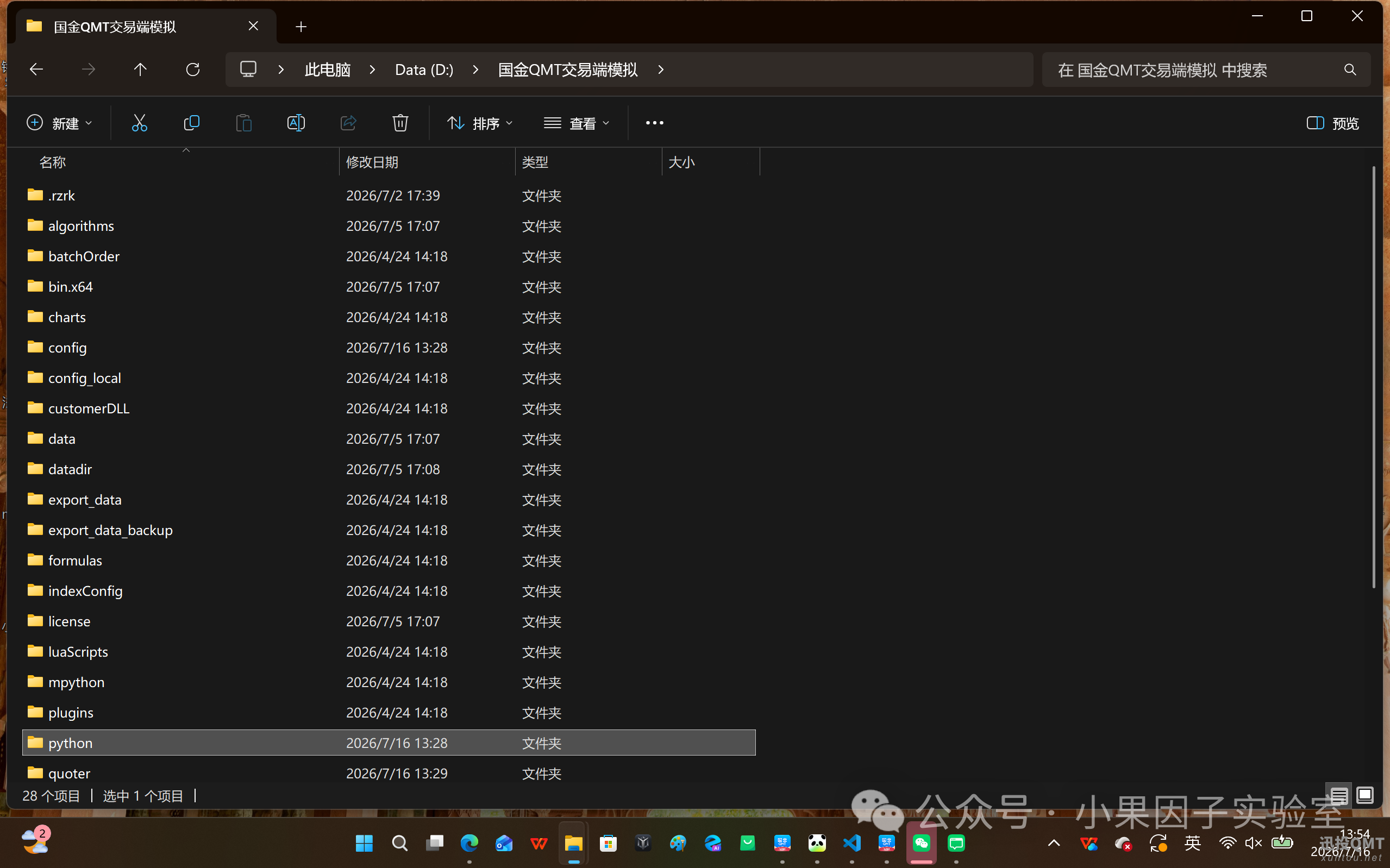Click the Cut scissors icon
This screenshot has height=868, width=1390.
pyautogui.click(x=140, y=123)
